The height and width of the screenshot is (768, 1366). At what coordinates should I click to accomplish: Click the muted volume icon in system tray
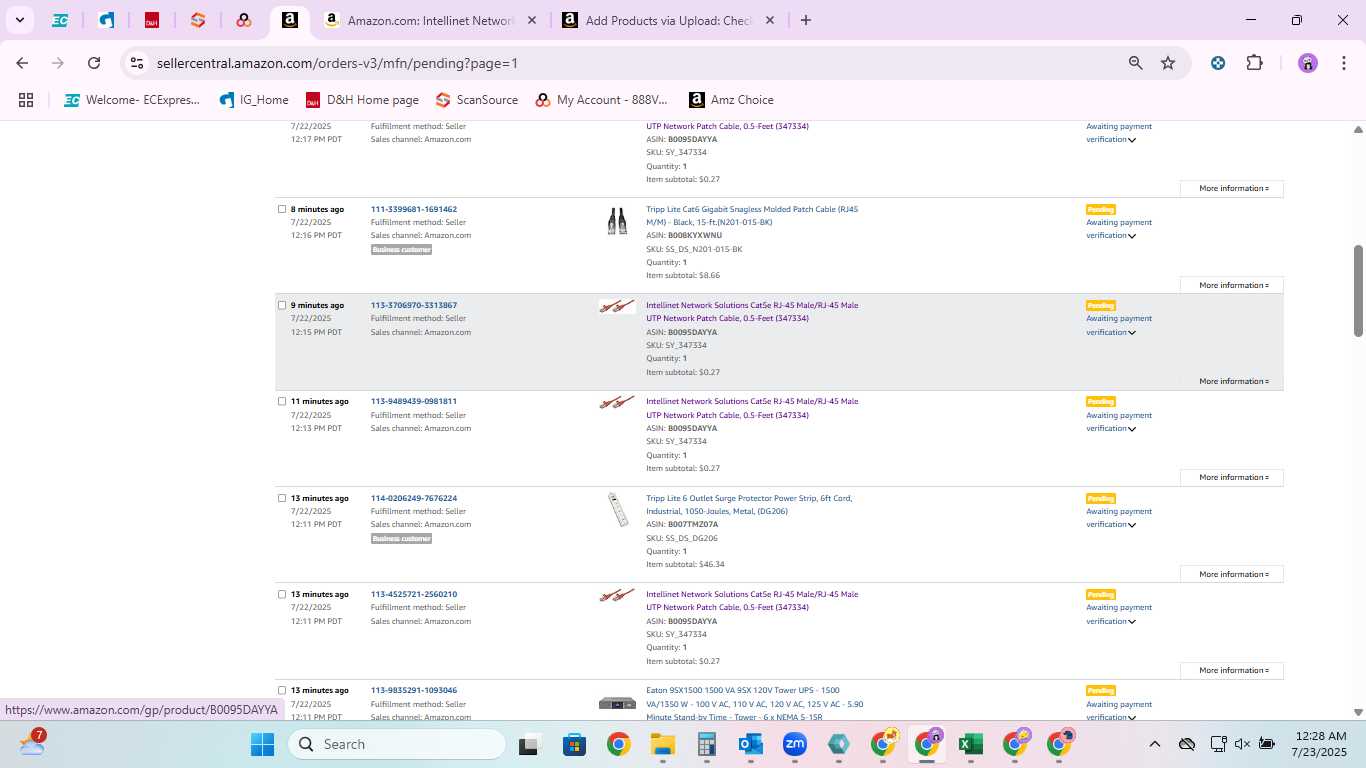click(1242, 744)
